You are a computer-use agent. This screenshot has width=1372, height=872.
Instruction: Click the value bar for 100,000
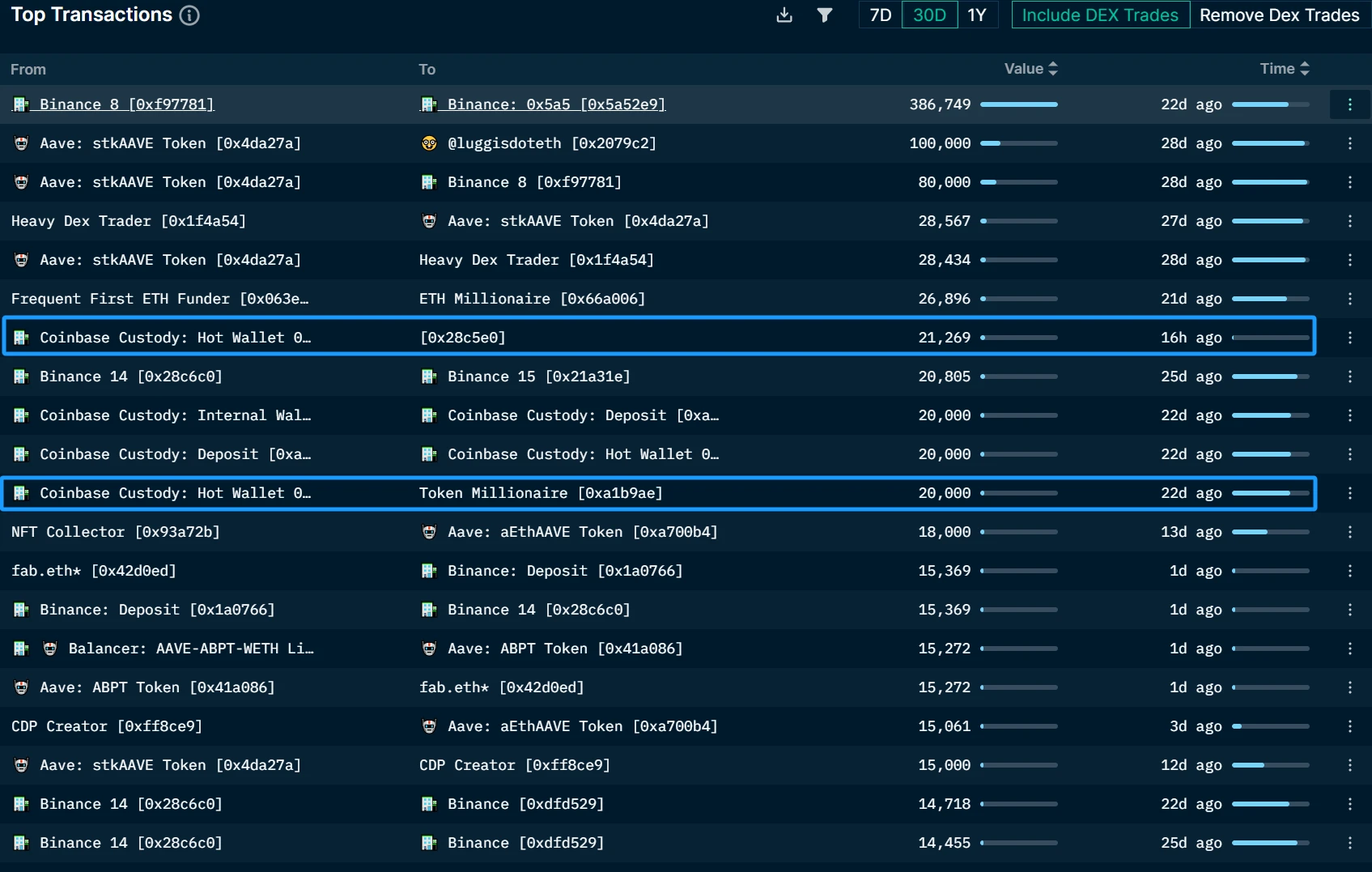tap(1019, 143)
